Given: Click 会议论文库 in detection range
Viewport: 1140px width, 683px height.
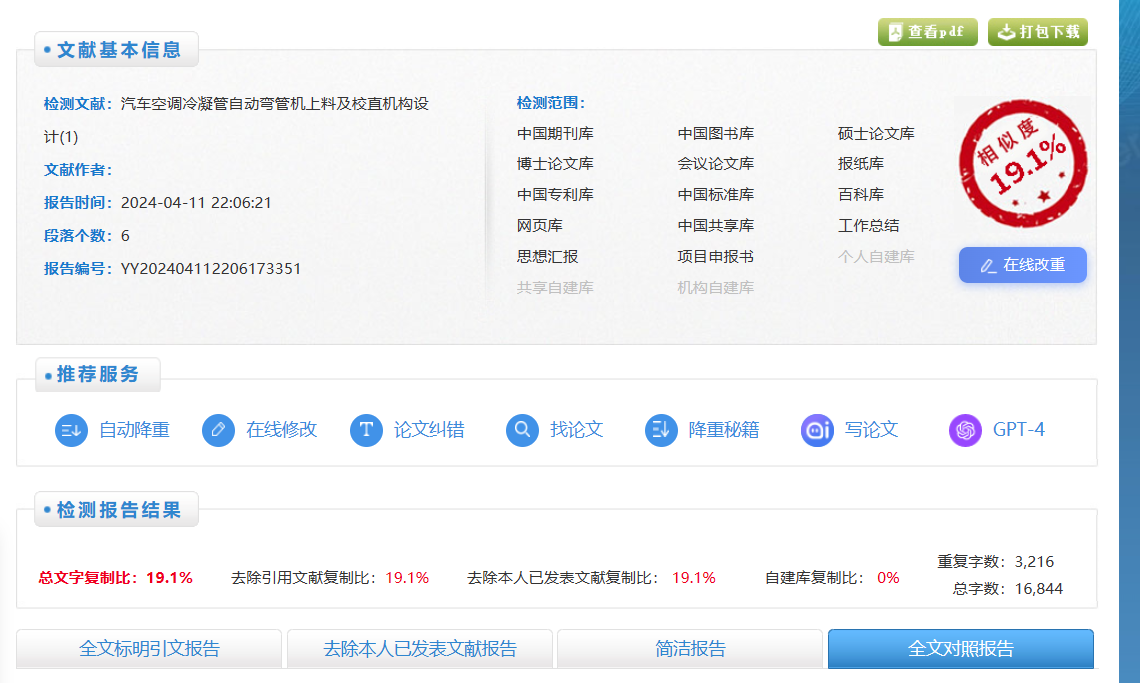Looking at the screenshot, I should 715,164.
